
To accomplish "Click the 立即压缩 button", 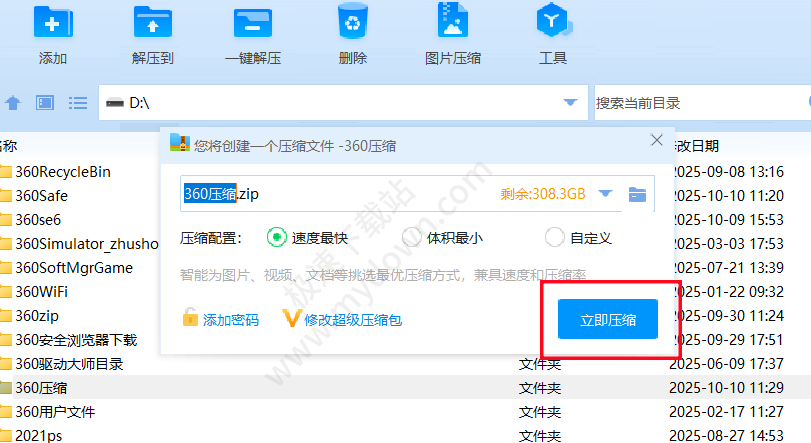I will (x=608, y=319).
